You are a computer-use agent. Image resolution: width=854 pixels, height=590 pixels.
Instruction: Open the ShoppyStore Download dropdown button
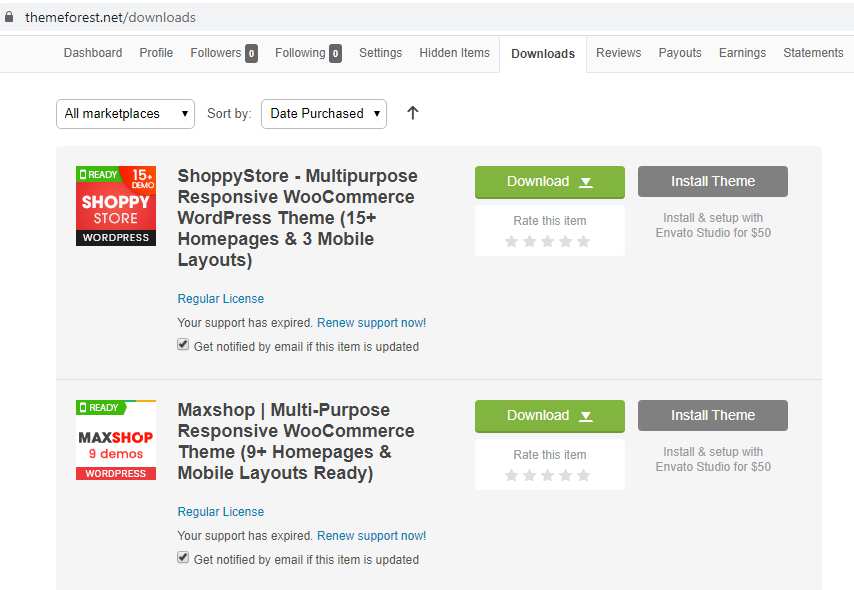(550, 182)
